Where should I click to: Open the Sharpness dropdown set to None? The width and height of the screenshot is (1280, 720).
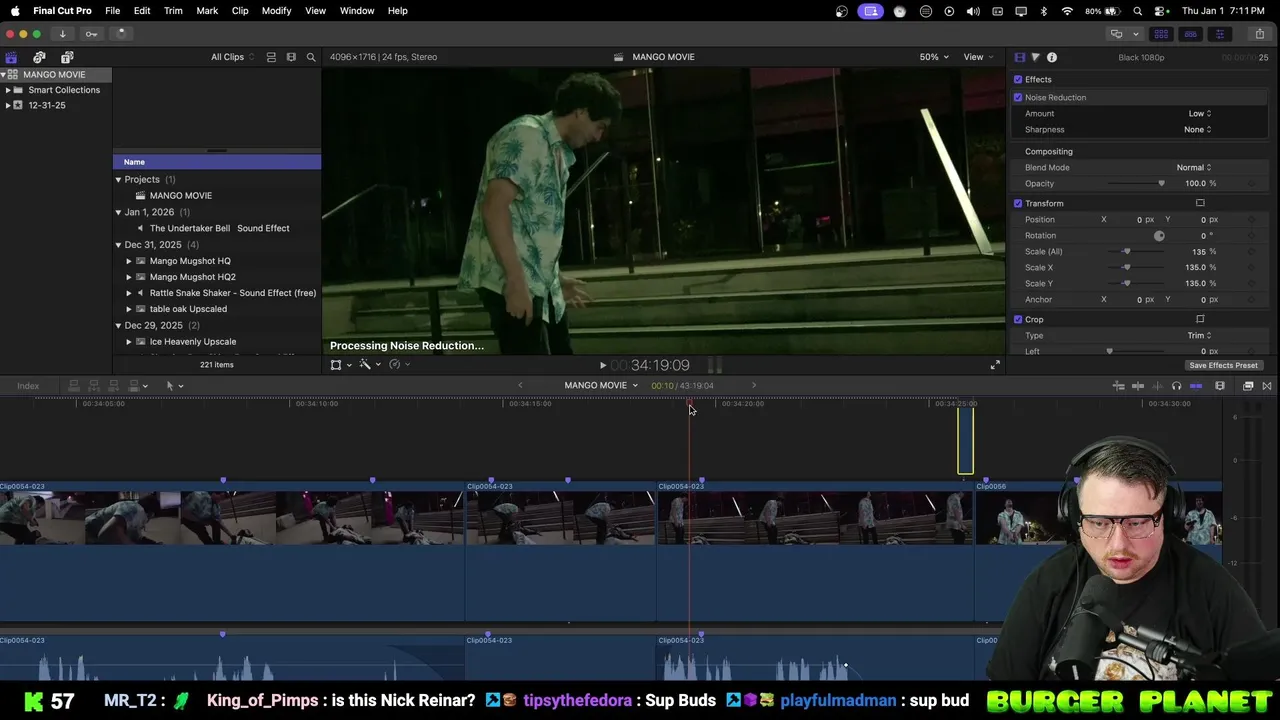(1197, 130)
